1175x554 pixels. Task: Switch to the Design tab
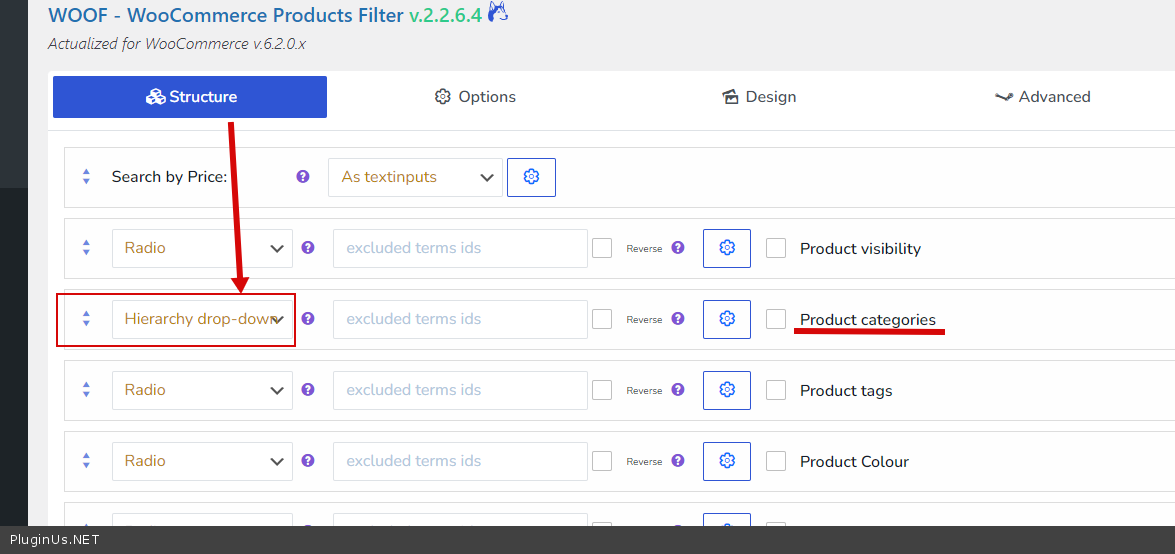(759, 97)
